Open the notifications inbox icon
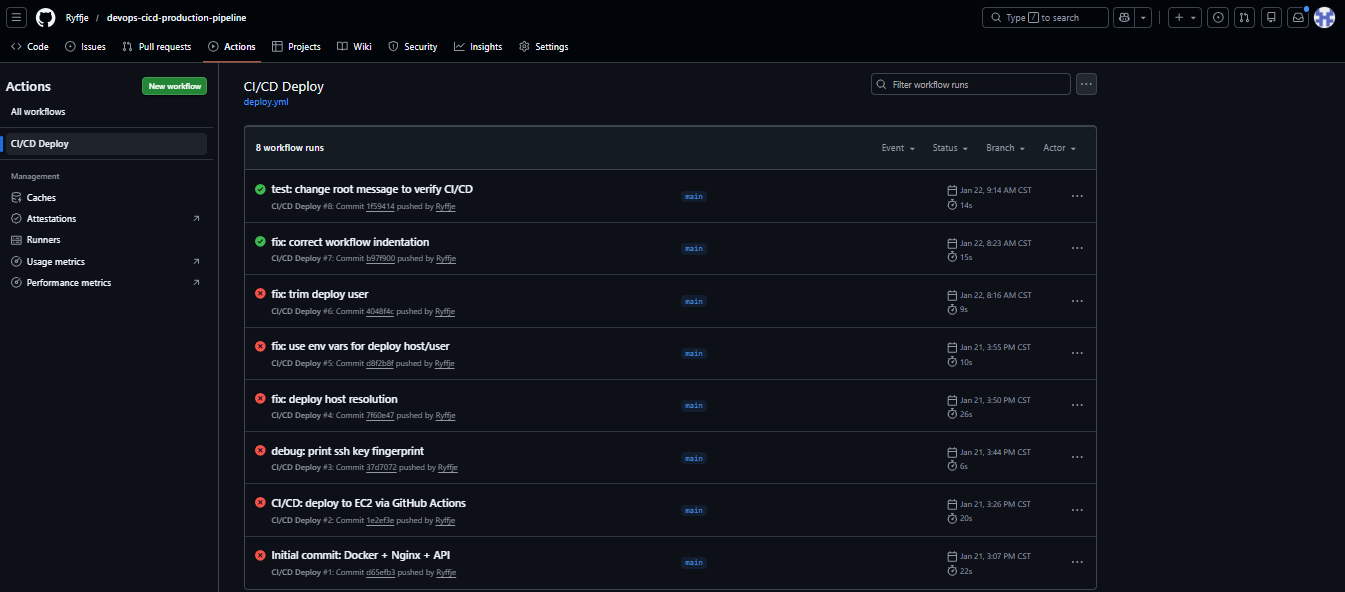Viewport: 1345px width, 592px height. point(1298,18)
